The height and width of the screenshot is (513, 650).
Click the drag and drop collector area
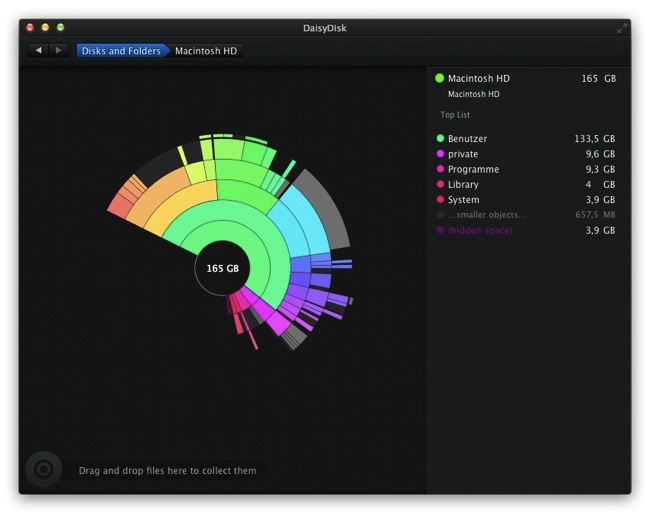[x=167, y=470]
